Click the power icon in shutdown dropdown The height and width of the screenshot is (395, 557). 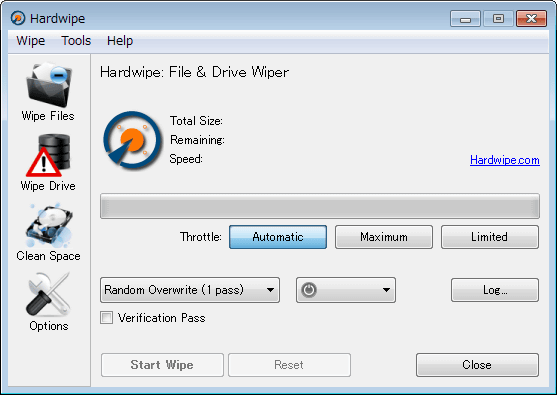309,290
